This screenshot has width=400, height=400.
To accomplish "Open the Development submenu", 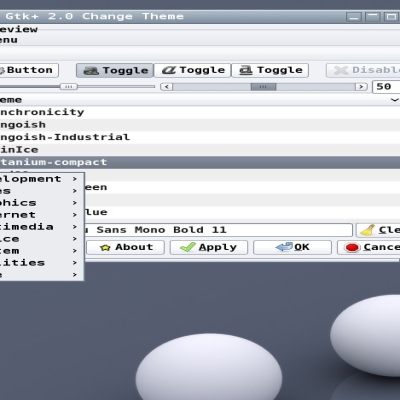I will tap(41, 179).
